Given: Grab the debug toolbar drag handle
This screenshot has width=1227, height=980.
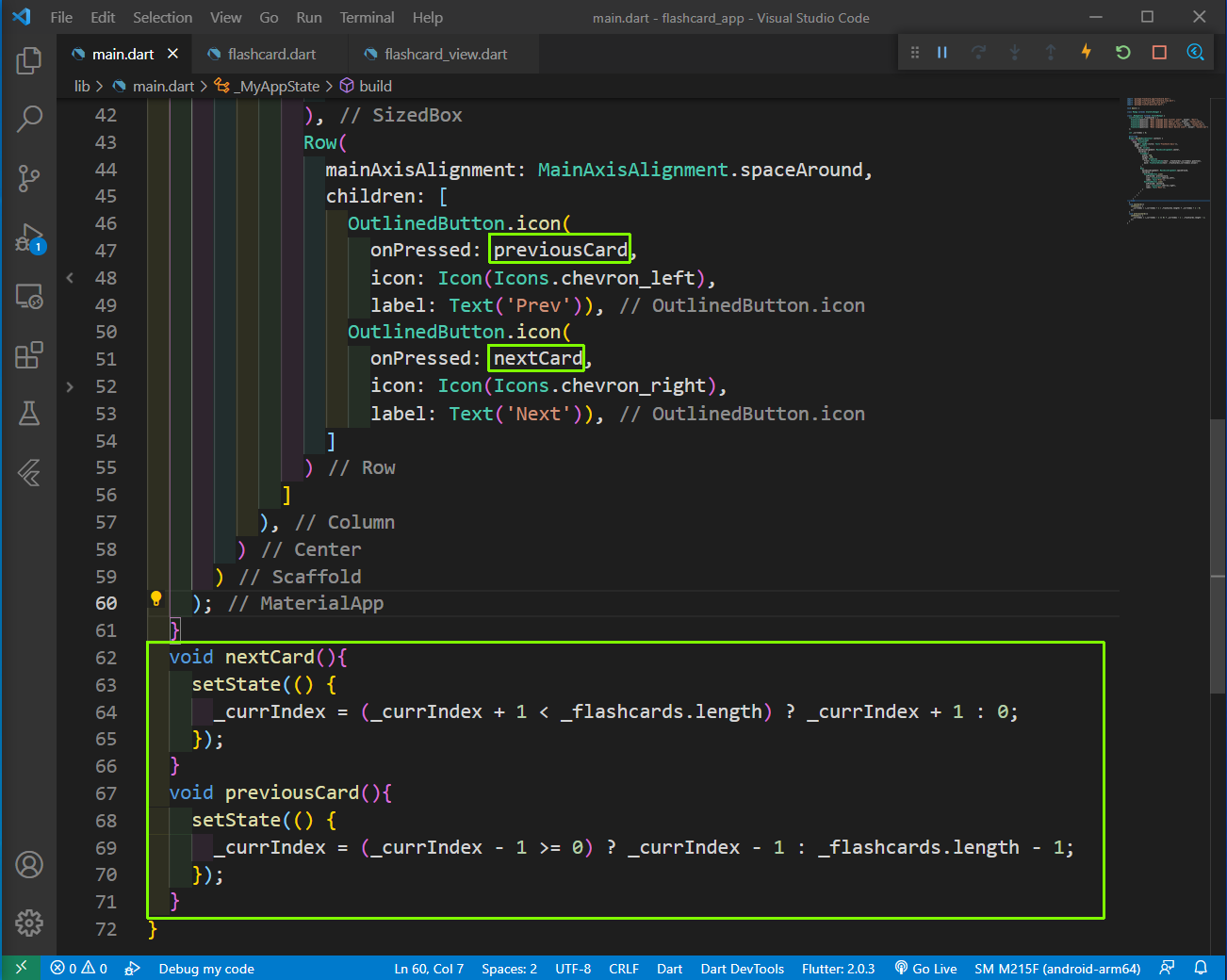Looking at the screenshot, I should click(914, 53).
